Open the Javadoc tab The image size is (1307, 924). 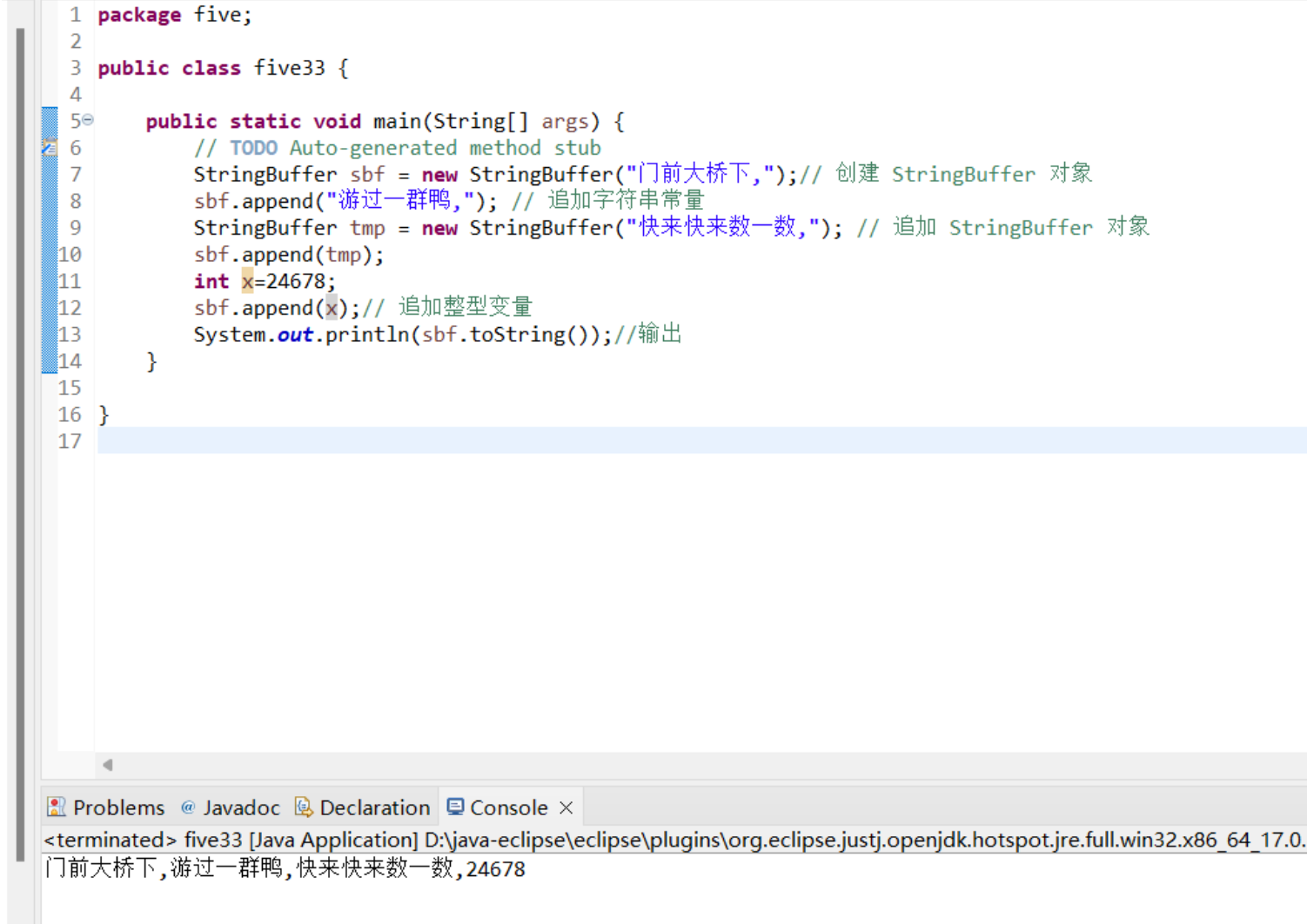tap(242, 807)
